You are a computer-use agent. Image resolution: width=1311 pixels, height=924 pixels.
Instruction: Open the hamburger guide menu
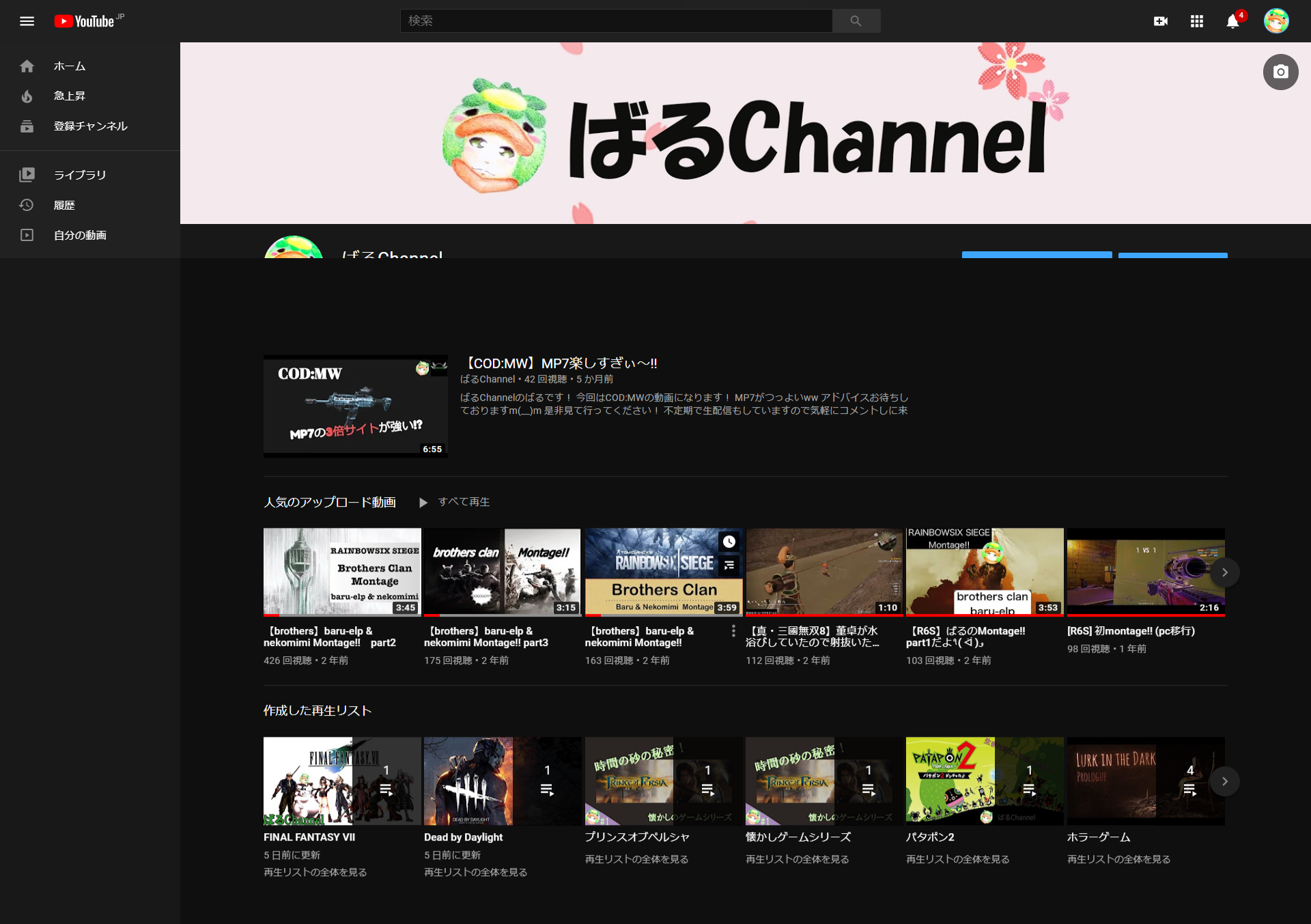coord(27,21)
